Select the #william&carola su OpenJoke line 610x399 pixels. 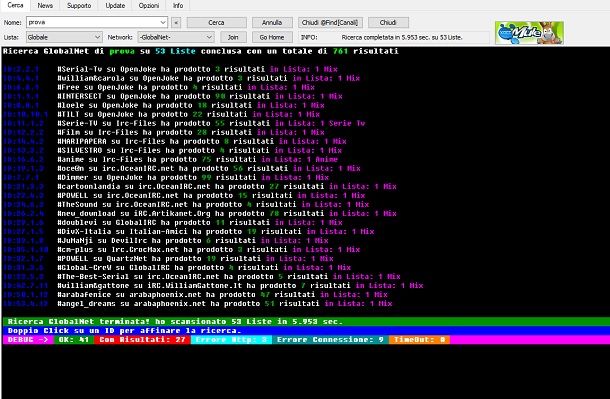(x=209, y=78)
